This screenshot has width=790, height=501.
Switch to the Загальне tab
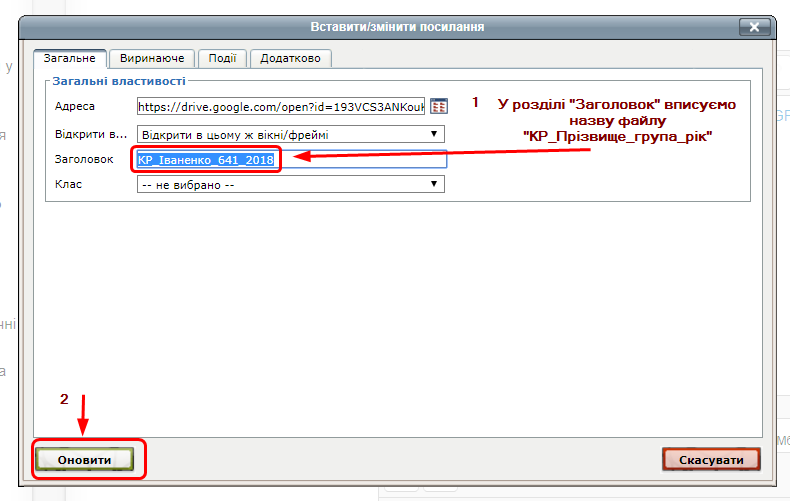pyautogui.click(x=69, y=59)
